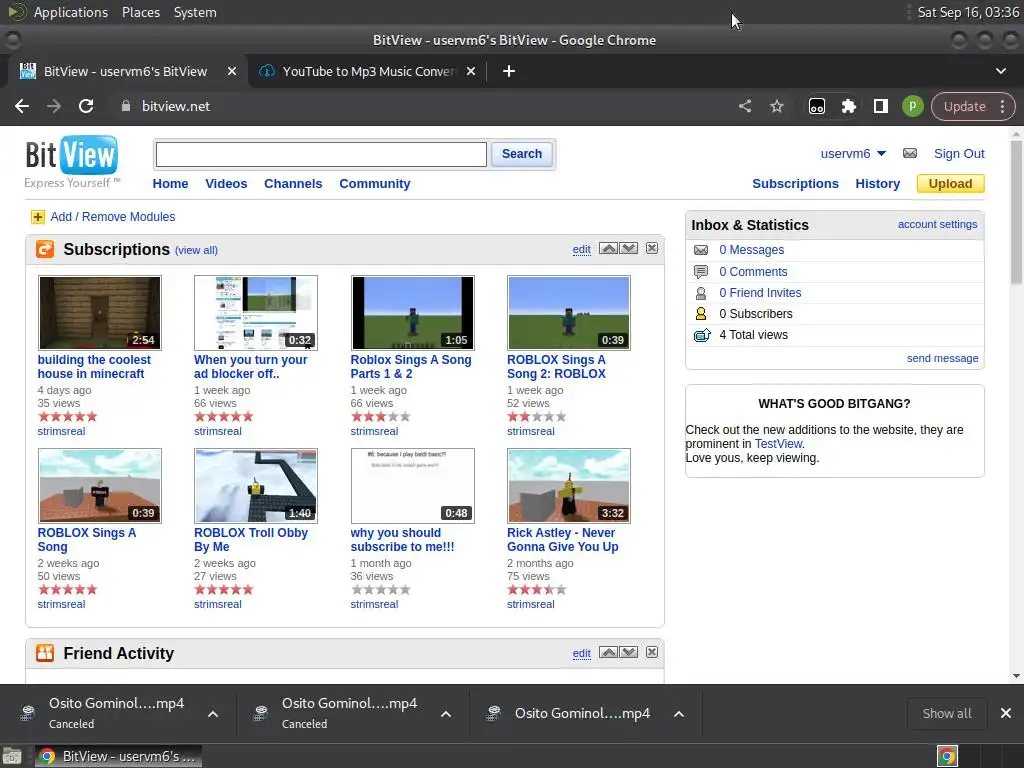Viewport: 1024px width, 768px height.
Task: Rate 'why you should subscribe to me!!!' stars
Action: tap(381, 590)
